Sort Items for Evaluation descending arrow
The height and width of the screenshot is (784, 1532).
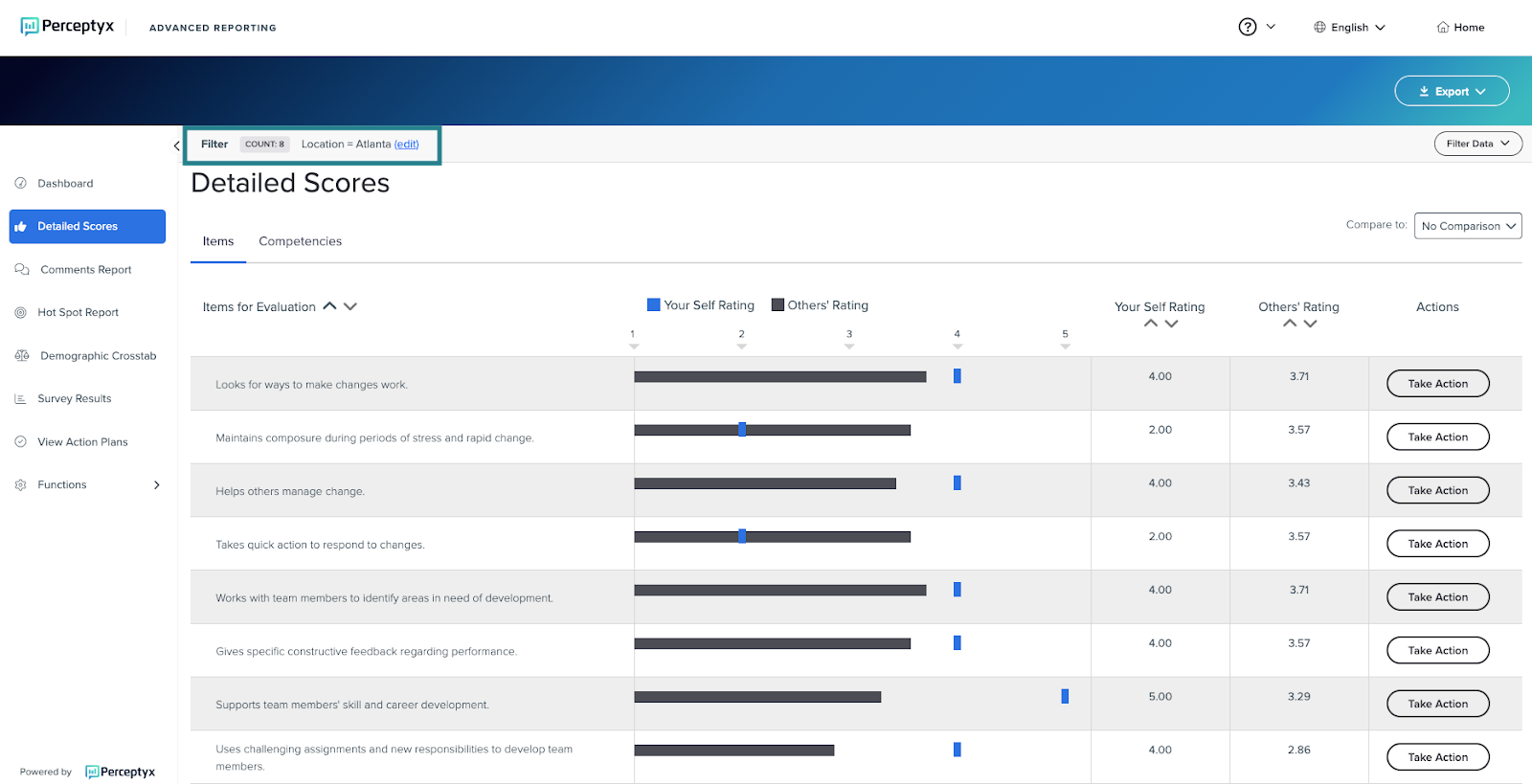350,306
